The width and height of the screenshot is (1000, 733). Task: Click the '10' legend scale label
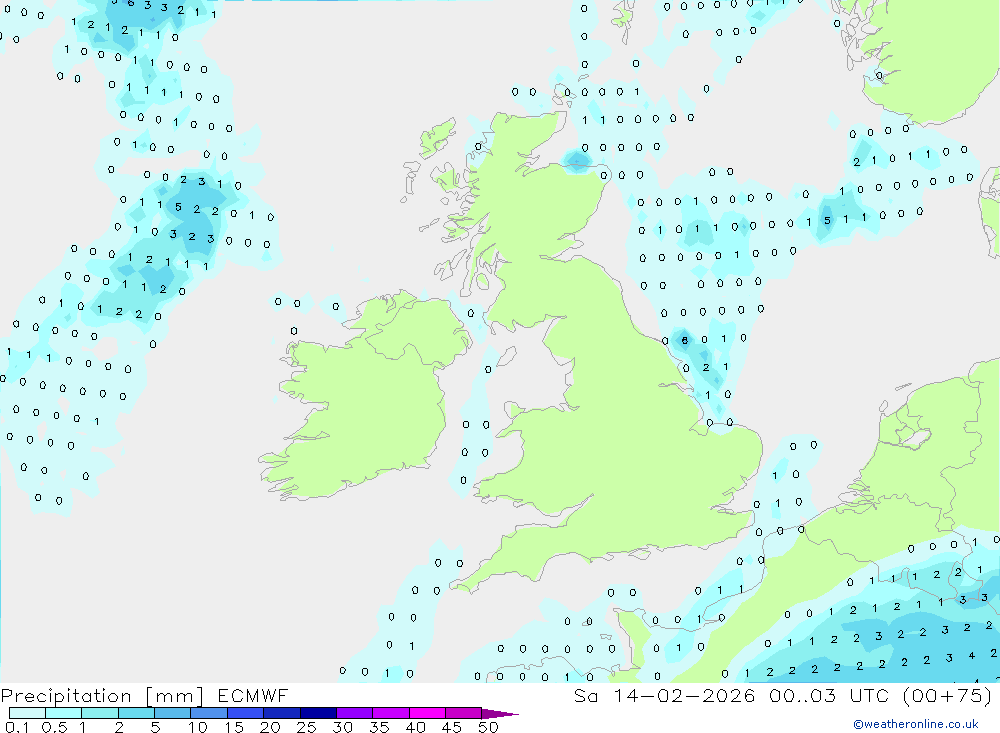[198, 727]
